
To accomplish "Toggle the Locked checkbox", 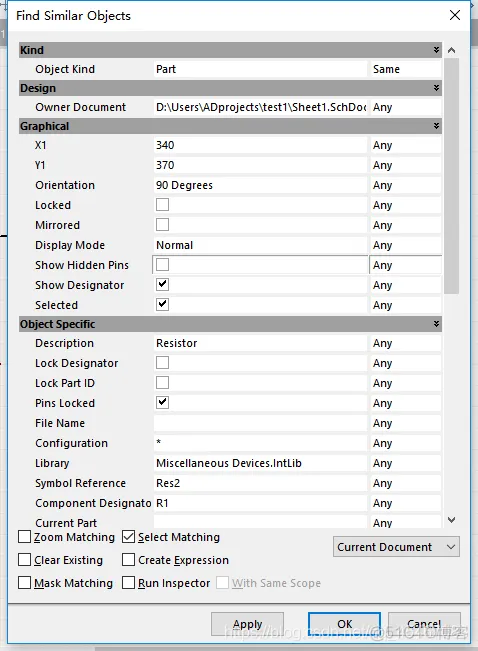I will tap(162, 205).
